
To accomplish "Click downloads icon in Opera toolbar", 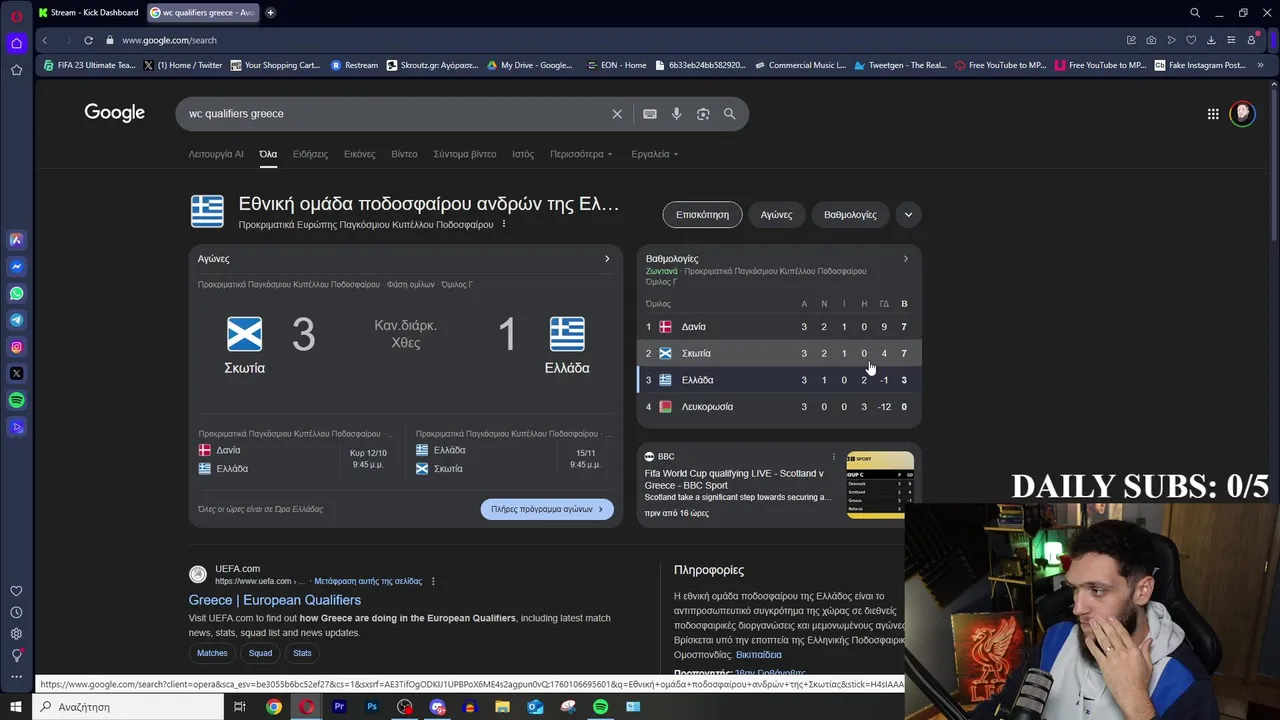I will pos(1211,40).
